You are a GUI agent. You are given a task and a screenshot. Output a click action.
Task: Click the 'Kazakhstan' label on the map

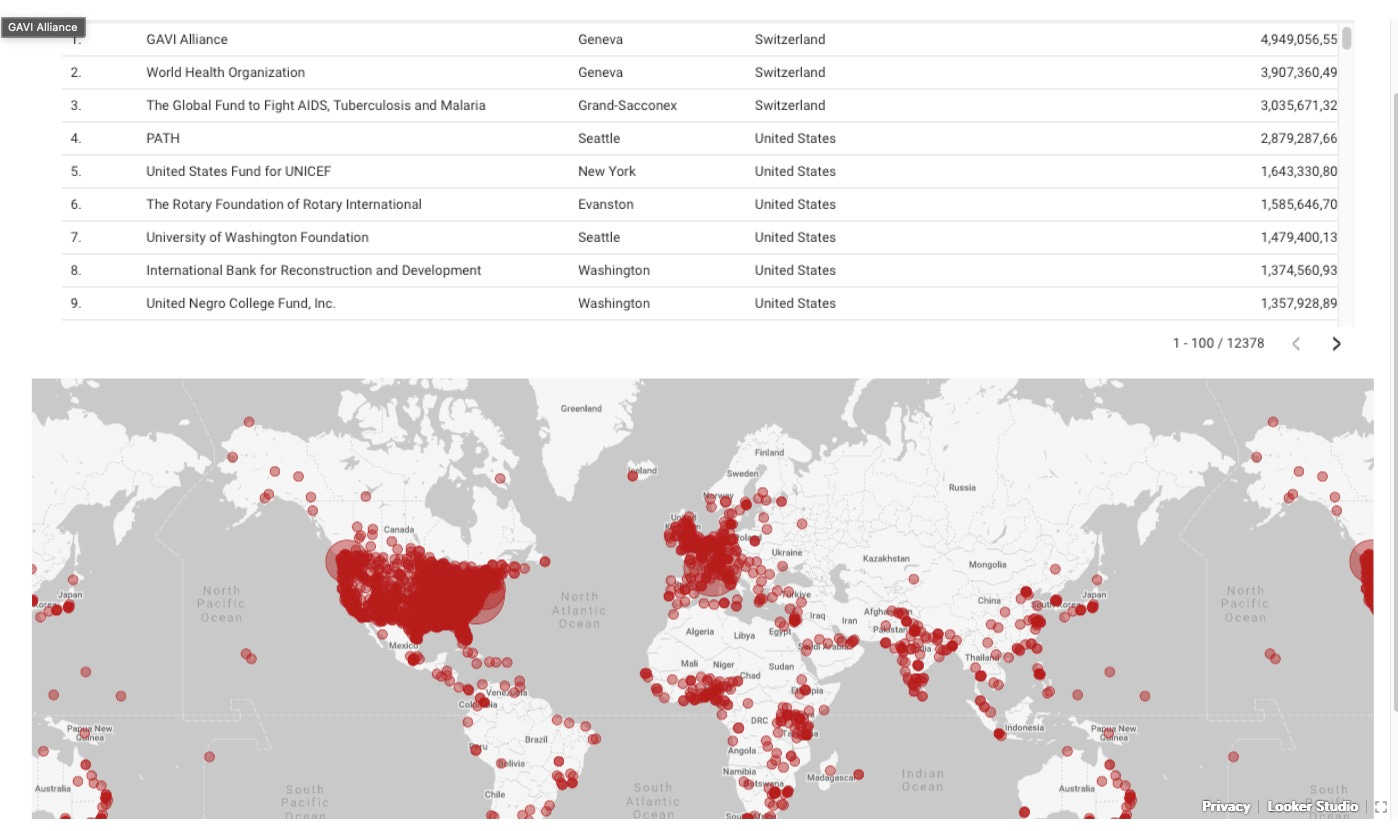point(886,558)
